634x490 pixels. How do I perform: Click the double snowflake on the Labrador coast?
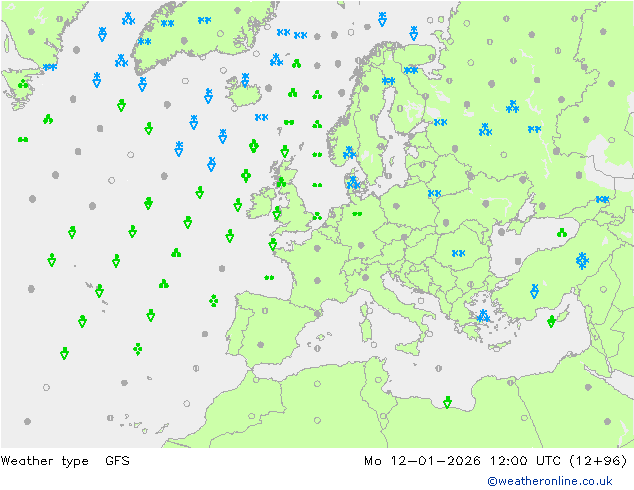pyautogui.click(x=50, y=67)
